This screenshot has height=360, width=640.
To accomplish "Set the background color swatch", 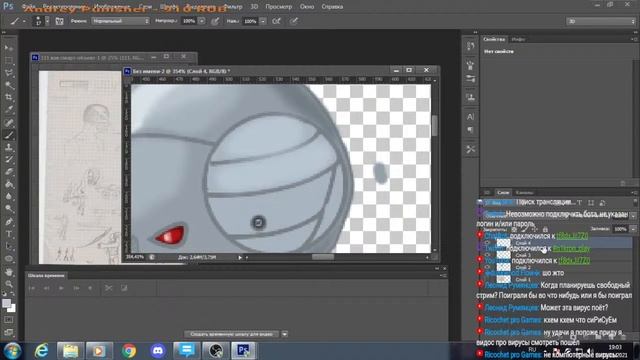I will point(12,308).
